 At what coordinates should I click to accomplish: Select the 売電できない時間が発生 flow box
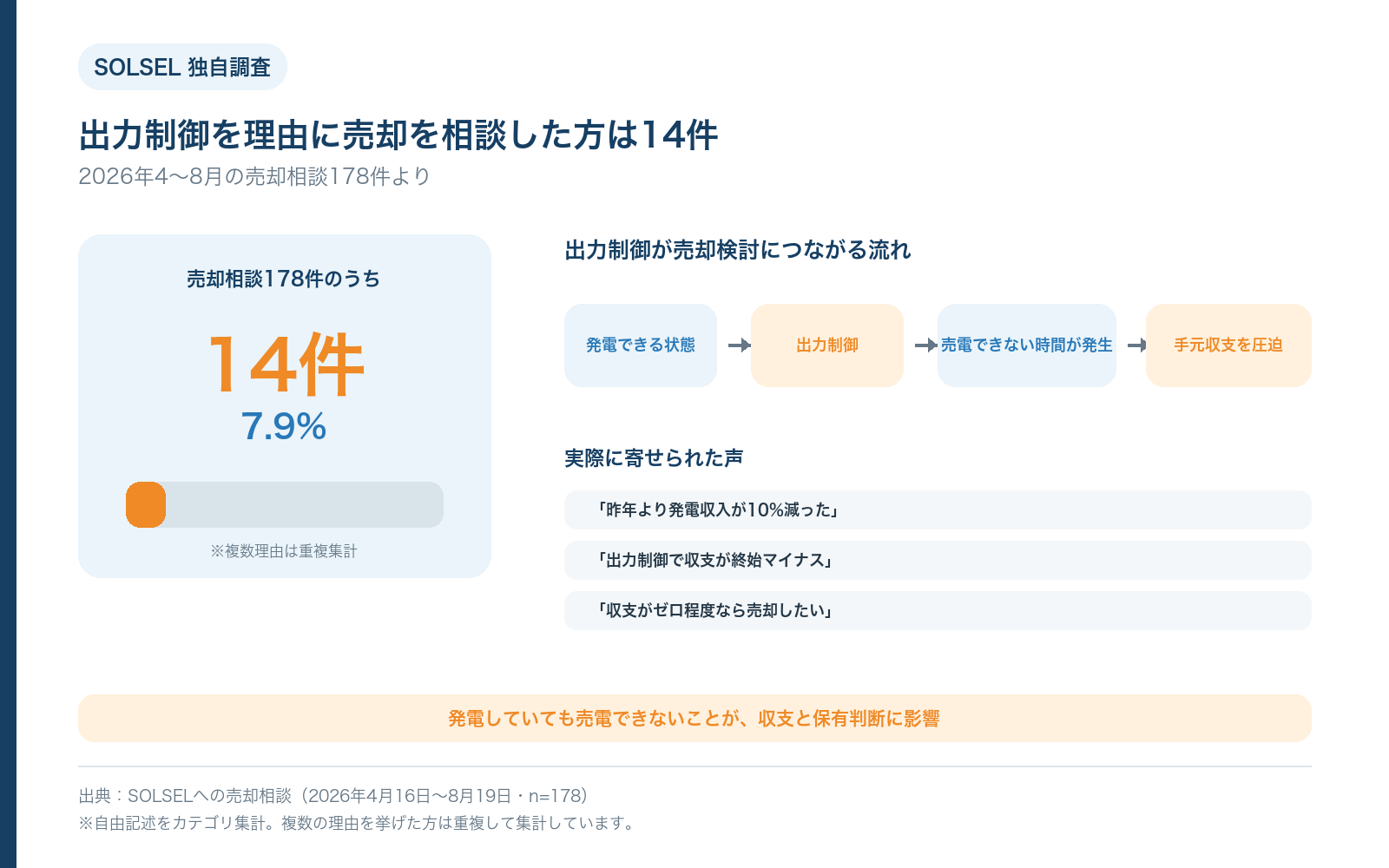pyautogui.click(x=1027, y=345)
